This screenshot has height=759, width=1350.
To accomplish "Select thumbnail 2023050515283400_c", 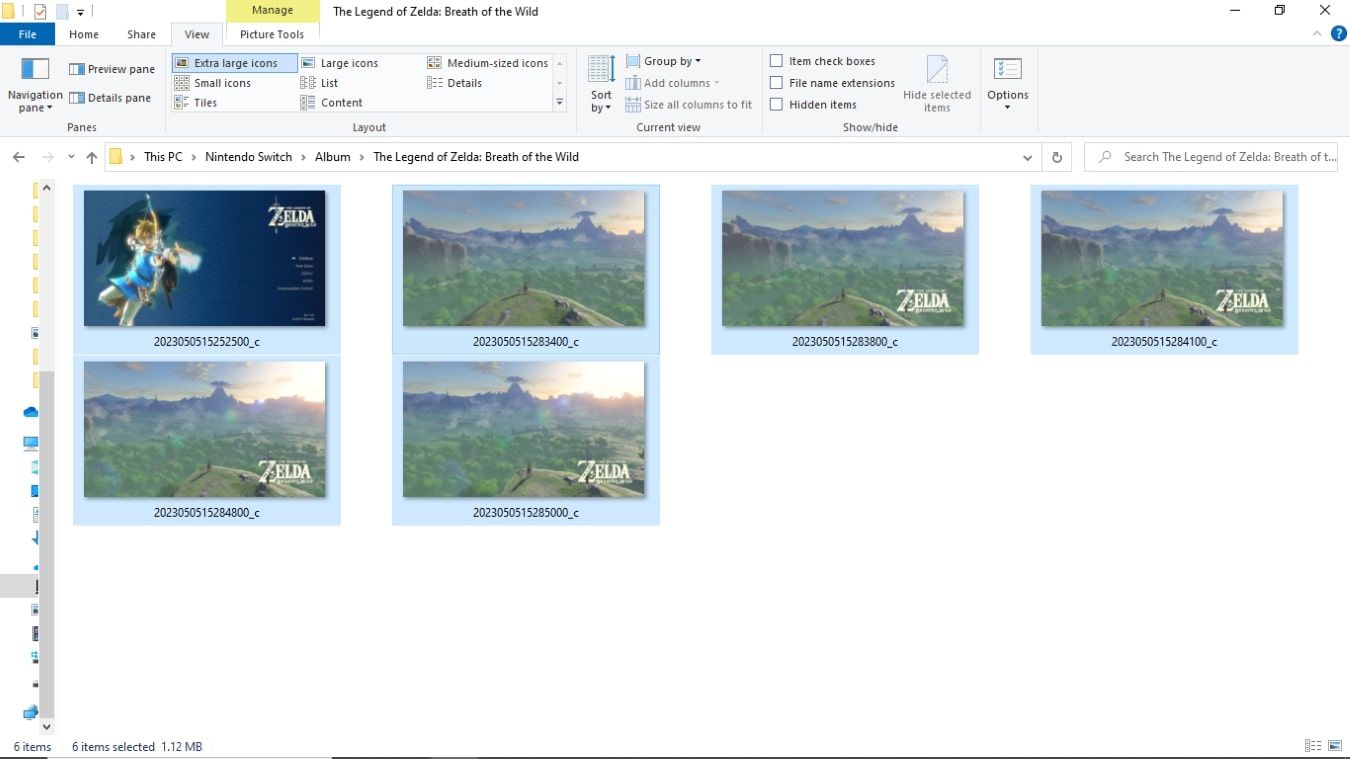I will pos(525,269).
